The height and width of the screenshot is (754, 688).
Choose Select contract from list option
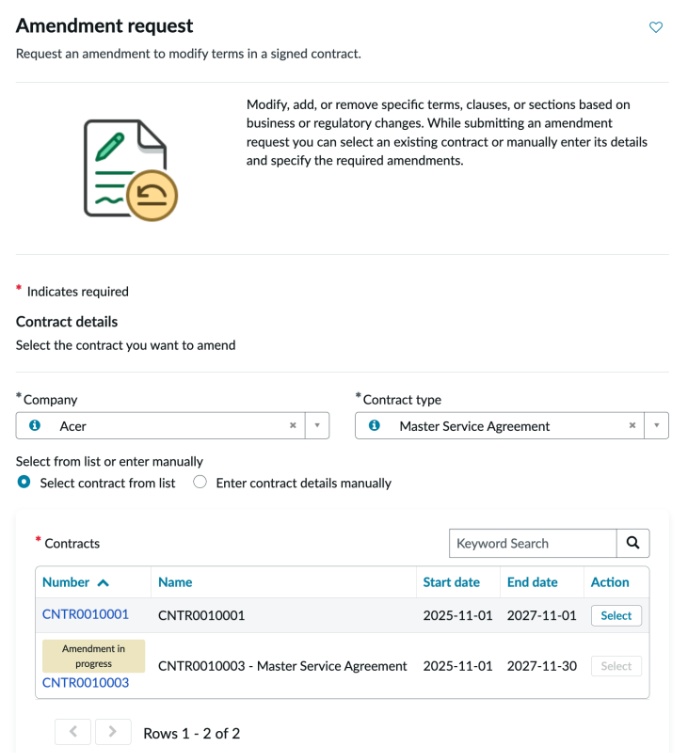24,482
